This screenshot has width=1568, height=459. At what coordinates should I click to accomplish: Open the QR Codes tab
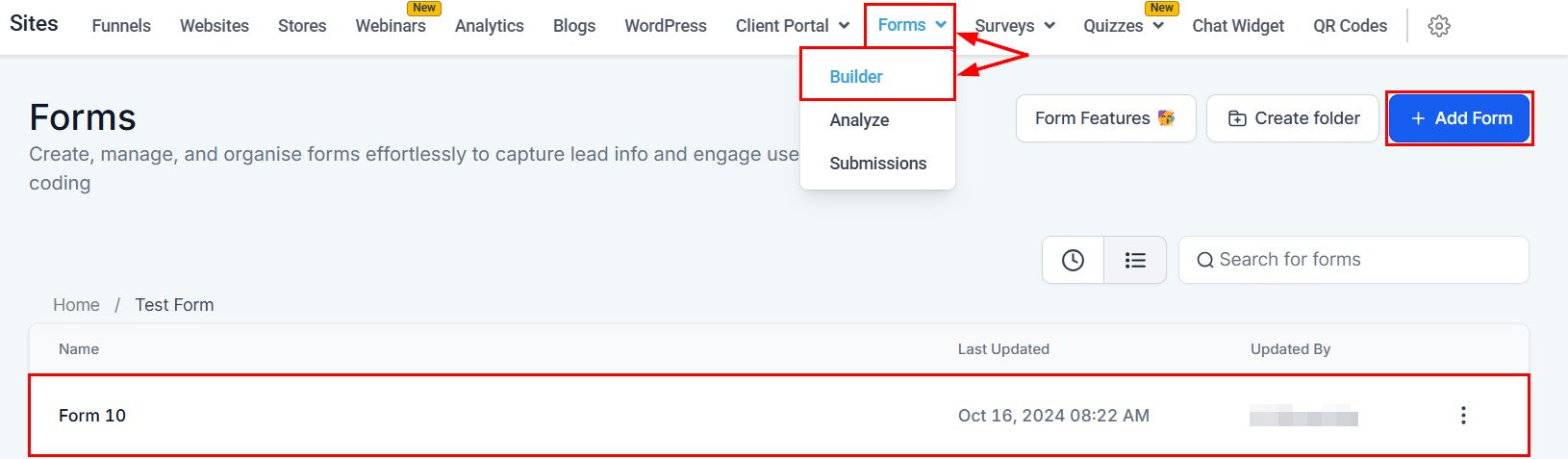point(1350,26)
